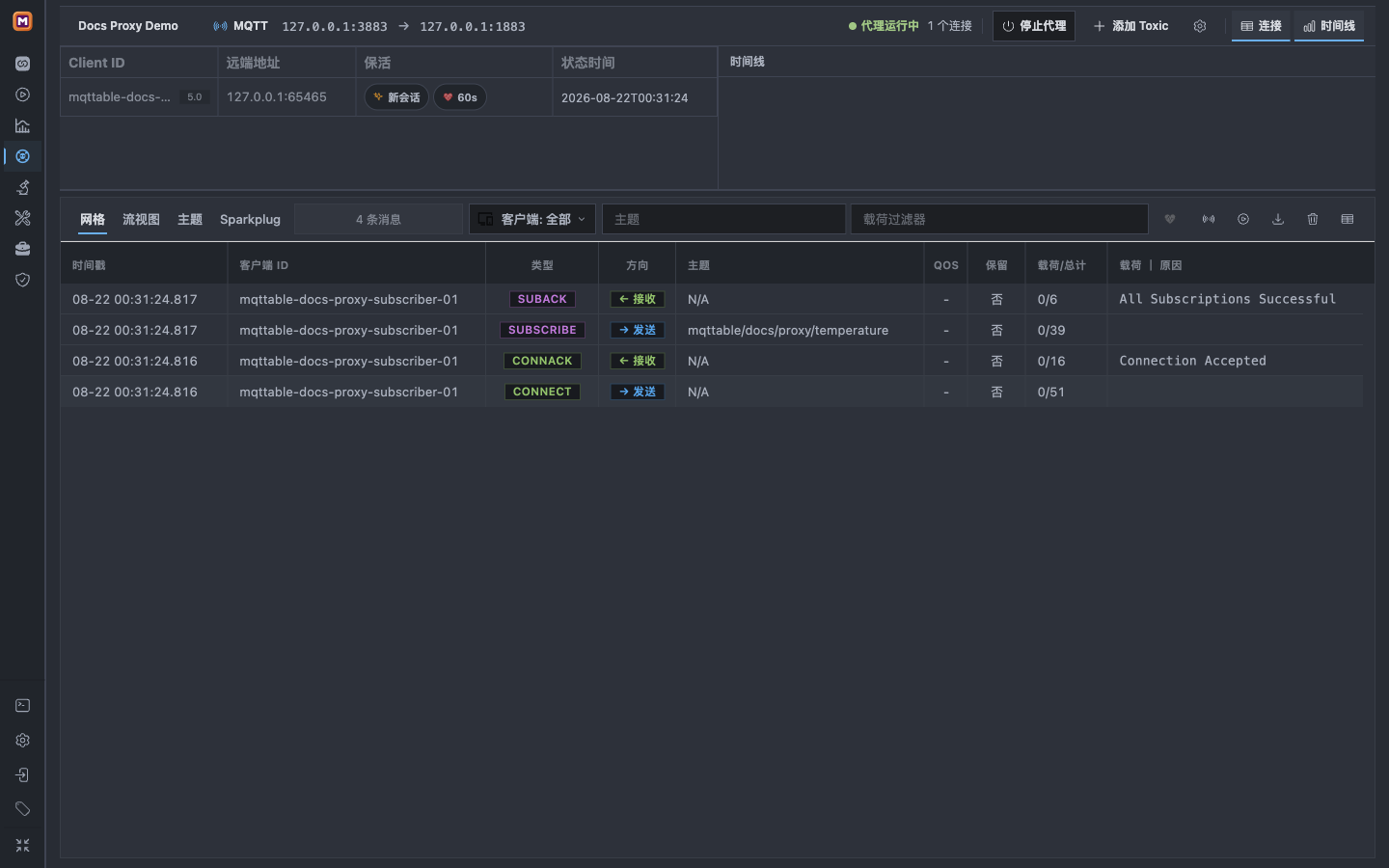Switch to the 流视图 tab
The image size is (1389, 868).
141,219
